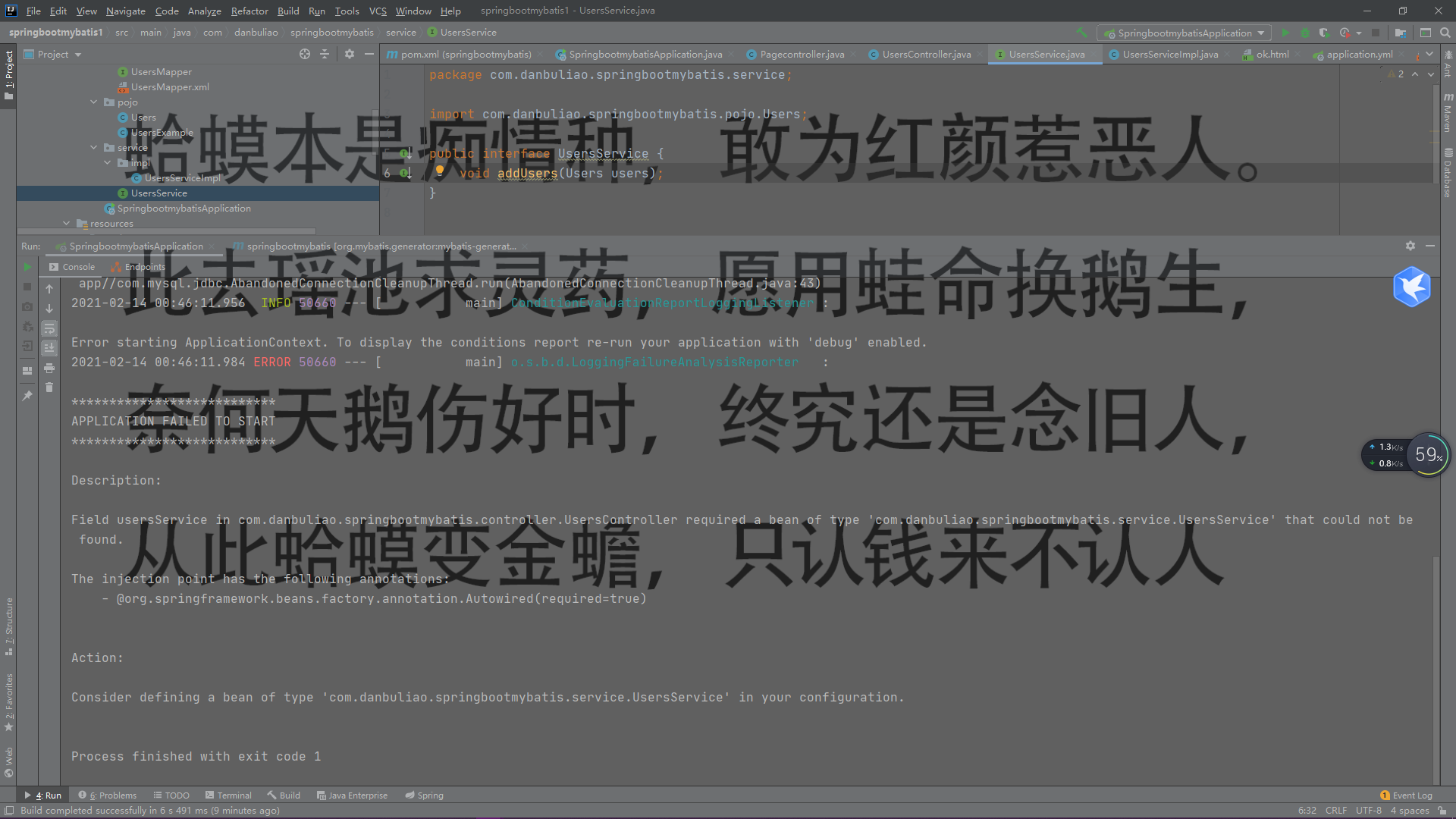Toggle the Project side tool window stripe button
This screenshot has height=819, width=1456.
point(8,75)
